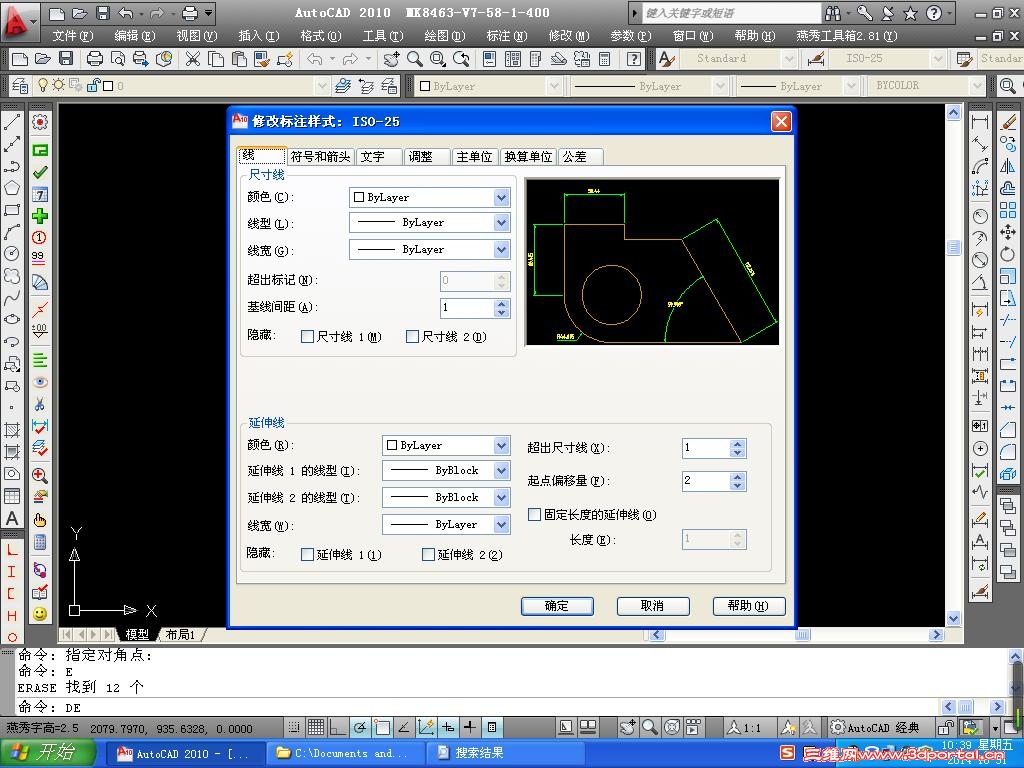Switch to 布局1 layout tab

point(180,634)
